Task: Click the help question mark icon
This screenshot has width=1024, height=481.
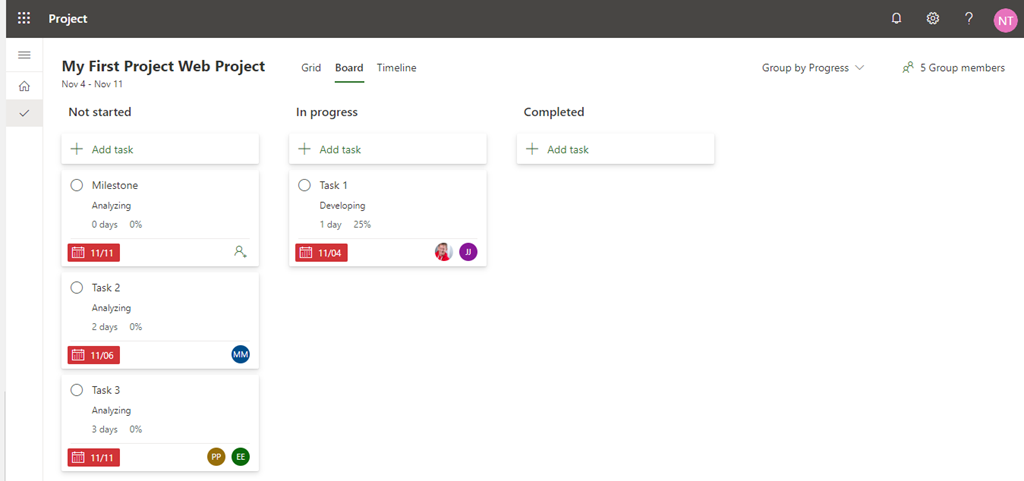Action: tap(968, 18)
